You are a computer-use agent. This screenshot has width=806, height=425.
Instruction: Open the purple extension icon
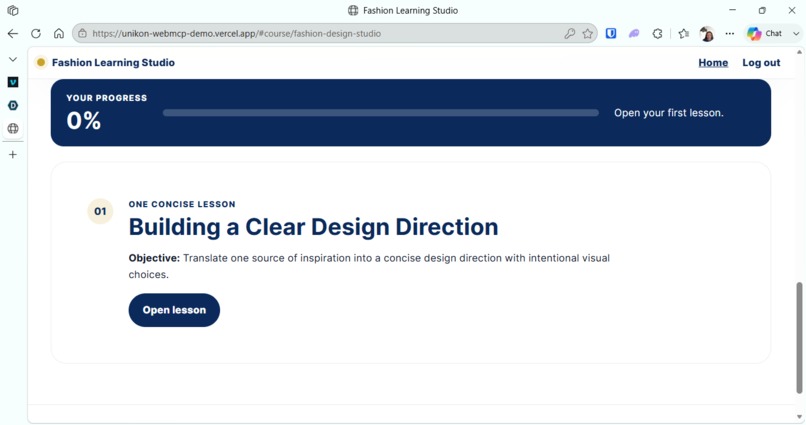tap(634, 33)
